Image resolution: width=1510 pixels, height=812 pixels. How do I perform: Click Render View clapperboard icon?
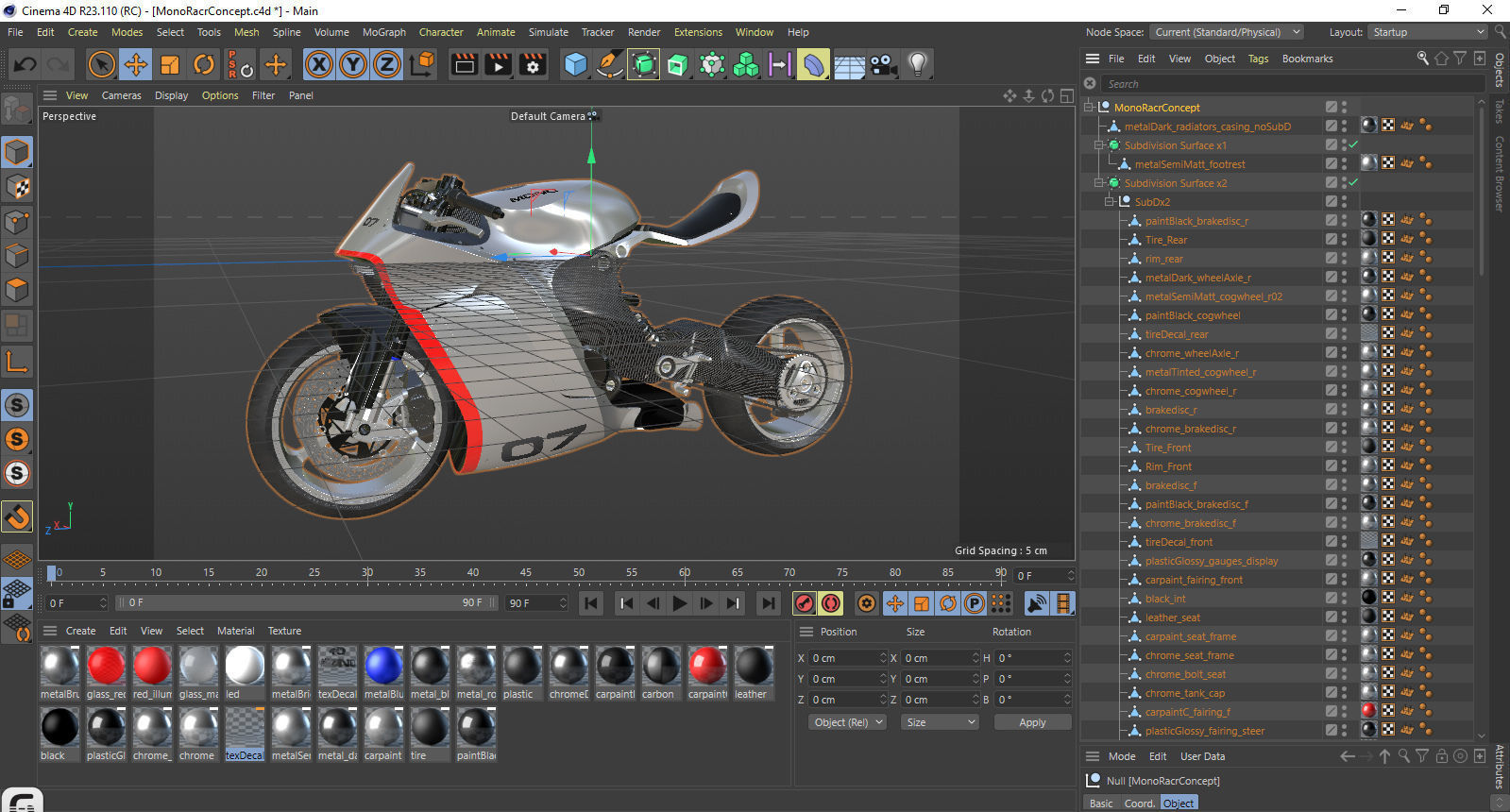coord(464,64)
